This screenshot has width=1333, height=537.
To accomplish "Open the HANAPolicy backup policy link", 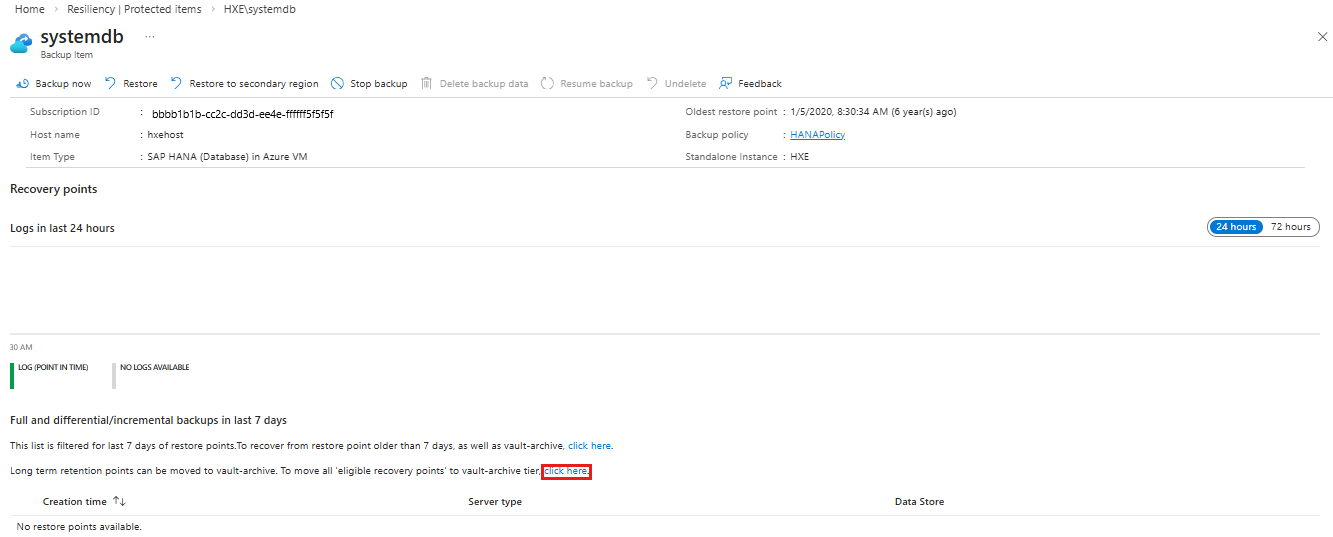I will [817, 135].
